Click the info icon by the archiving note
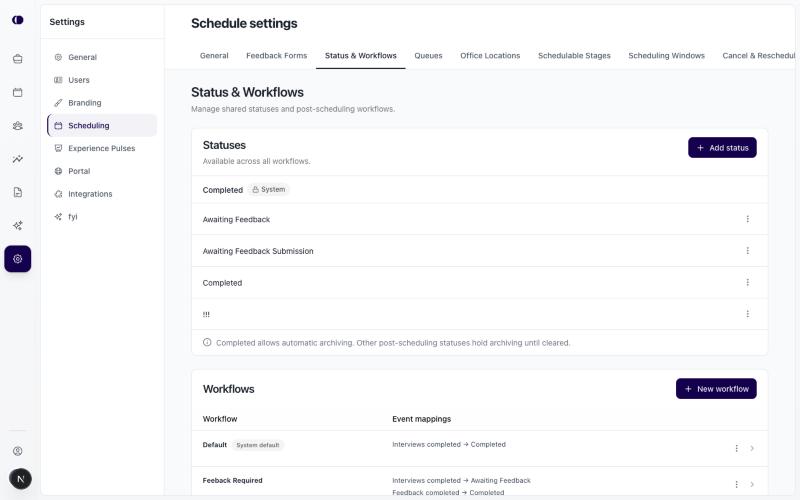Image resolution: width=800 pixels, height=500 pixels. click(207, 342)
